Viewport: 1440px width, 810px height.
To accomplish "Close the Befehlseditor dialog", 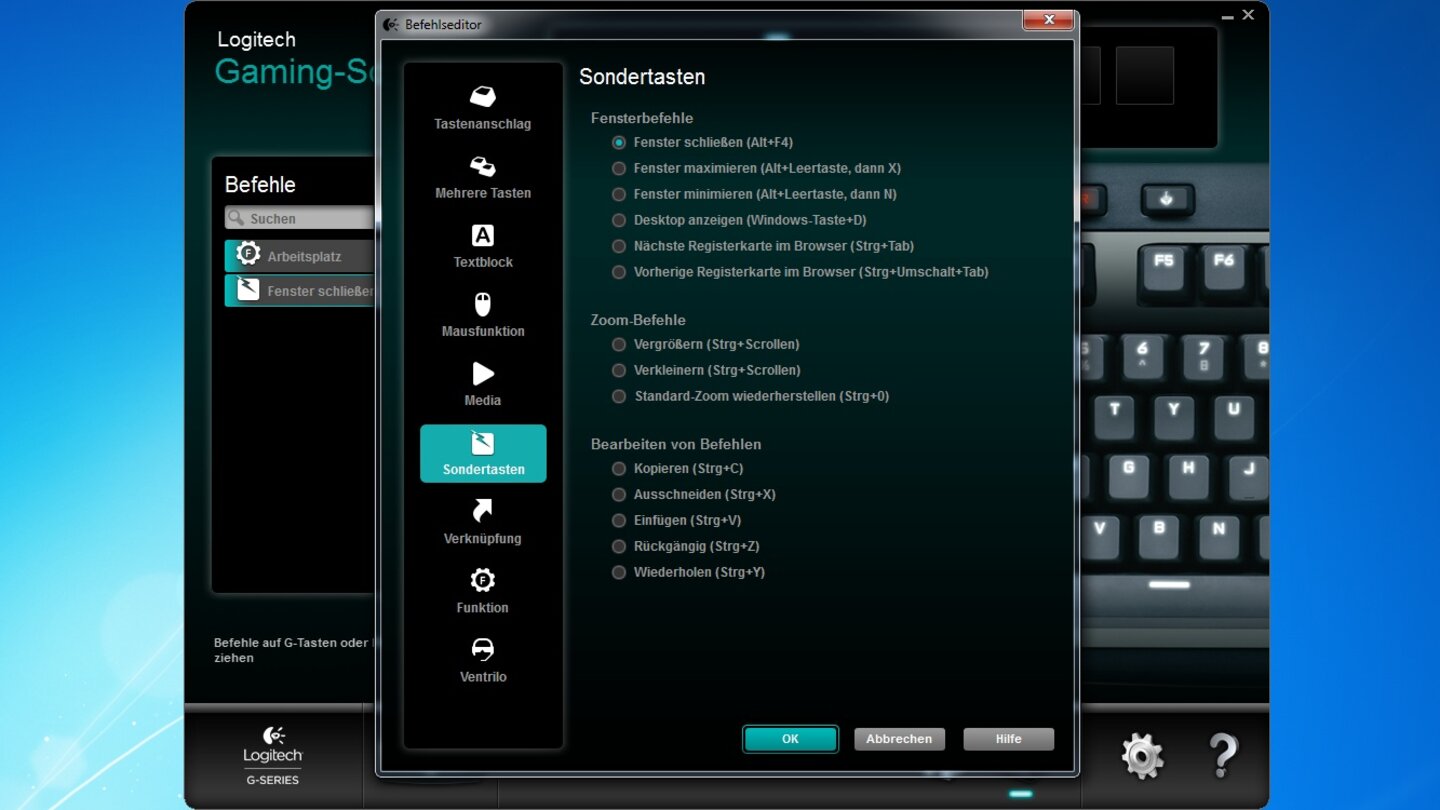I will pos(1048,20).
